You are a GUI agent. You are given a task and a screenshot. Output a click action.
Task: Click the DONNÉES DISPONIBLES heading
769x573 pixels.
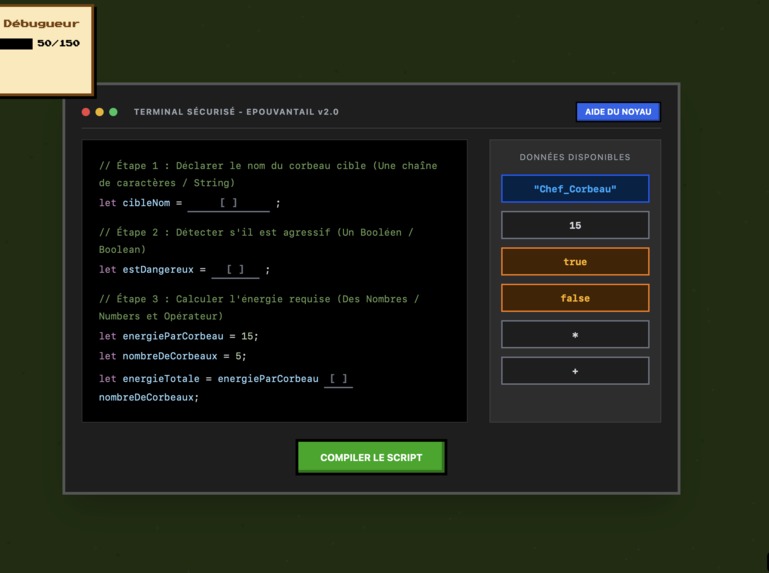point(575,157)
